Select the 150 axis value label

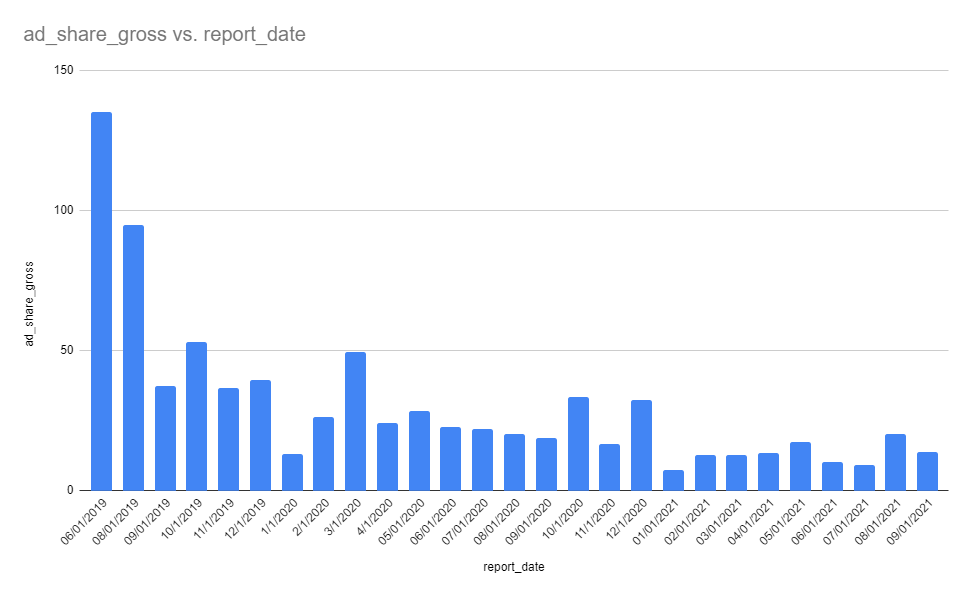coord(63,70)
